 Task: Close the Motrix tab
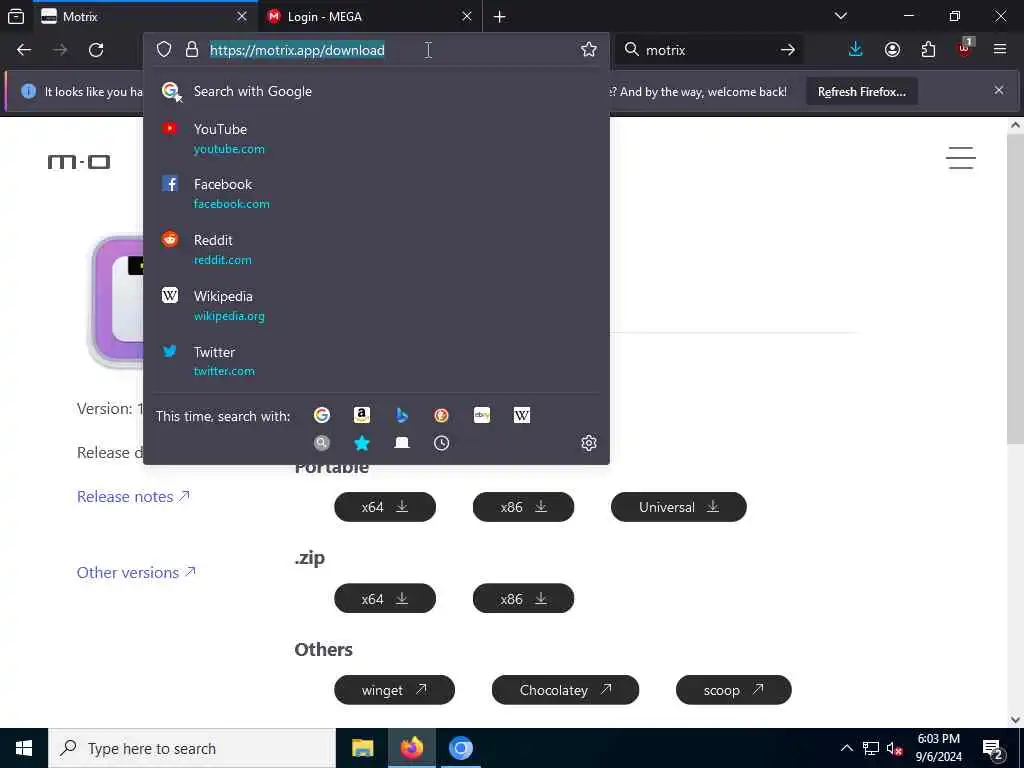[242, 17]
